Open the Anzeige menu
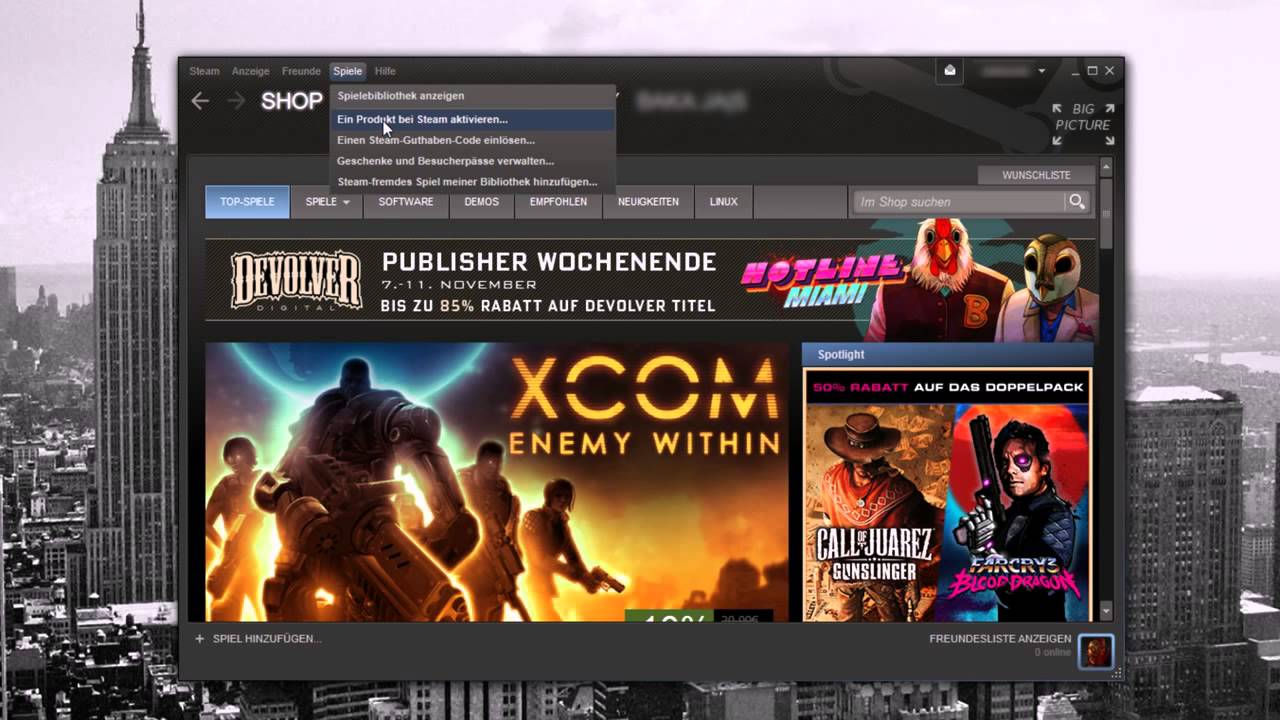Image resolution: width=1280 pixels, height=720 pixels. coord(250,71)
